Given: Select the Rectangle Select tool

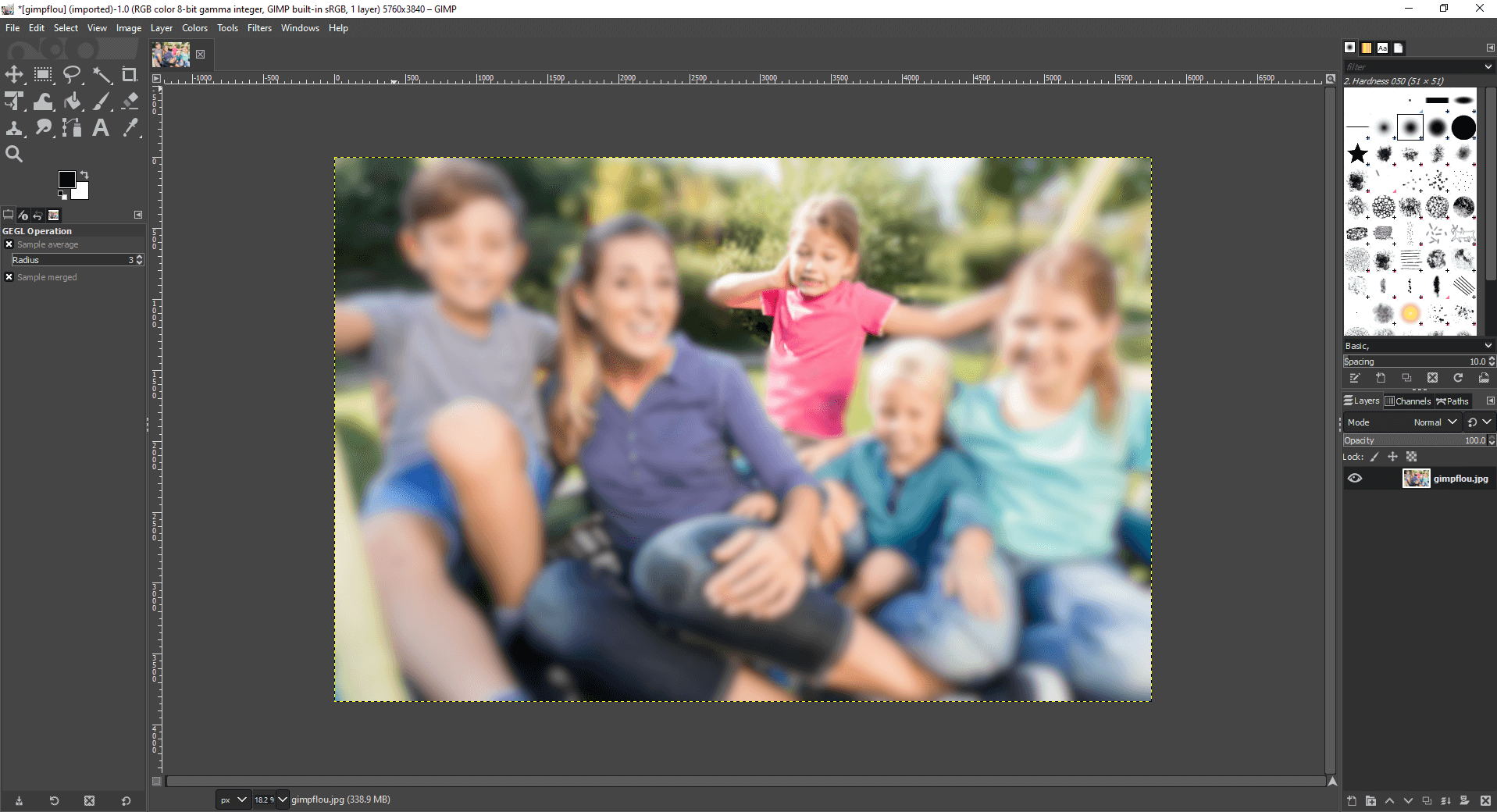Looking at the screenshot, I should [43, 75].
